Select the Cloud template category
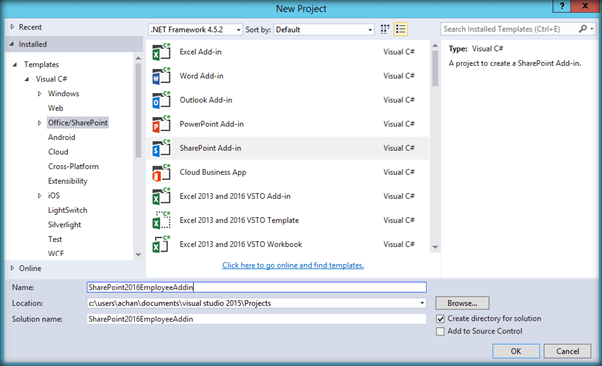 pos(58,152)
